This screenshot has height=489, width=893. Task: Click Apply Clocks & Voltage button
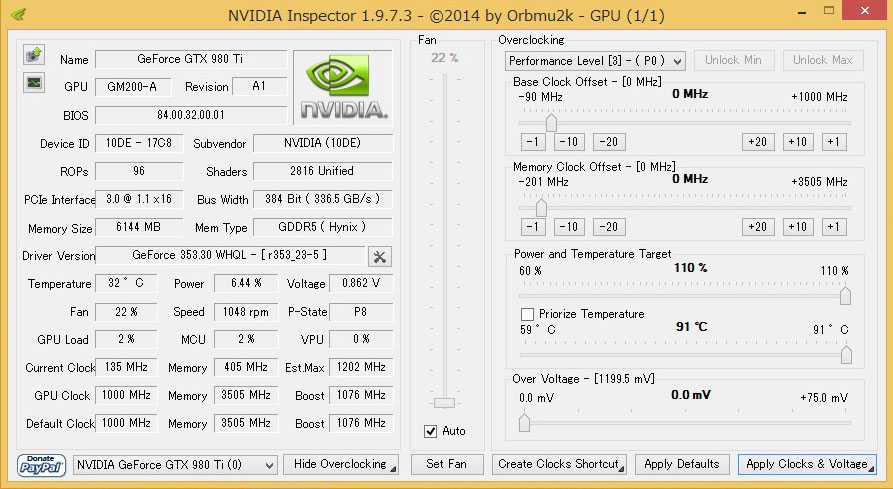click(807, 465)
